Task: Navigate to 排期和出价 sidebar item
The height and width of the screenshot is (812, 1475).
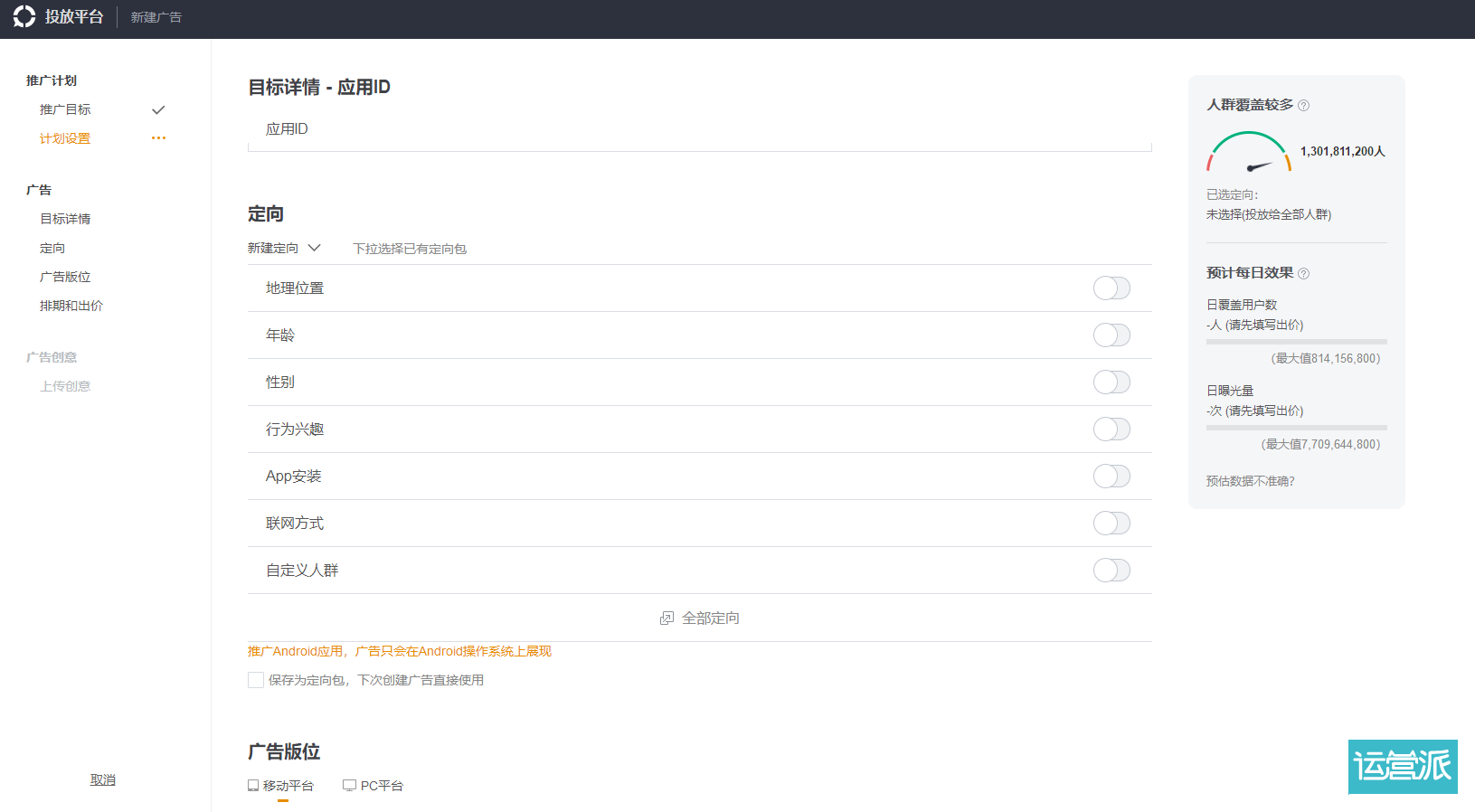Action: click(x=71, y=306)
